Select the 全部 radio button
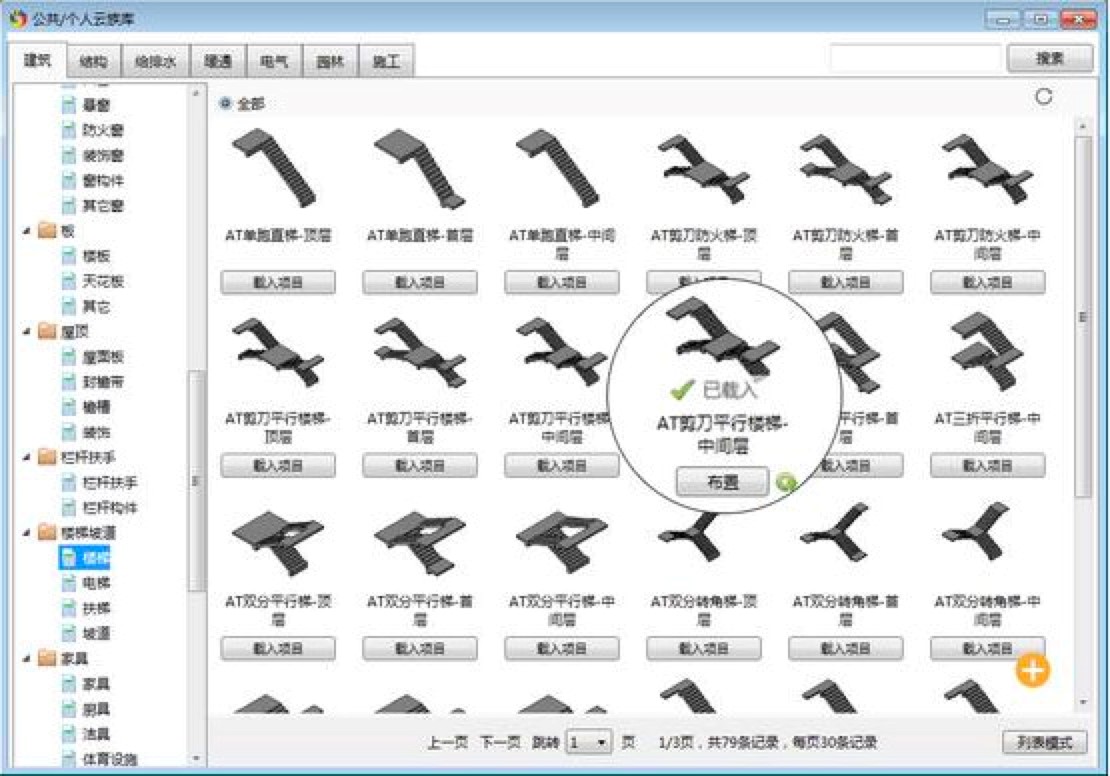Image resolution: width=1110 pixels, height=776 pixels. [224, 103]
